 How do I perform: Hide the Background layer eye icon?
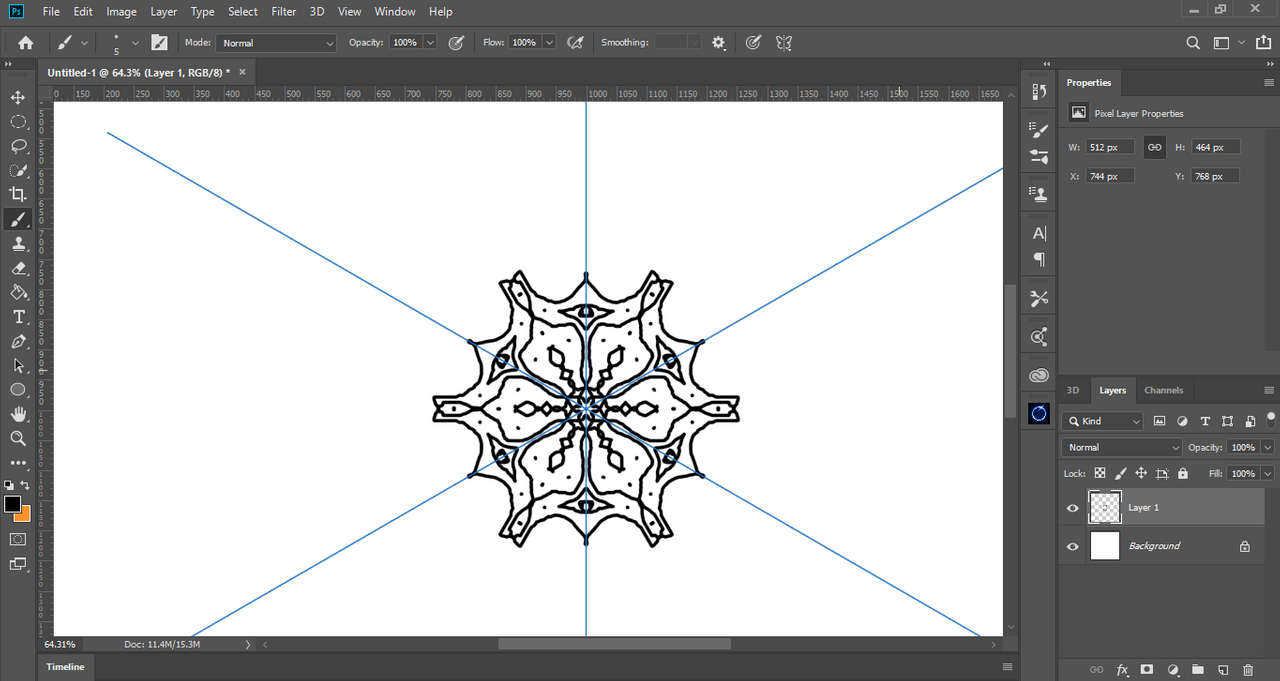[1073, 546]
